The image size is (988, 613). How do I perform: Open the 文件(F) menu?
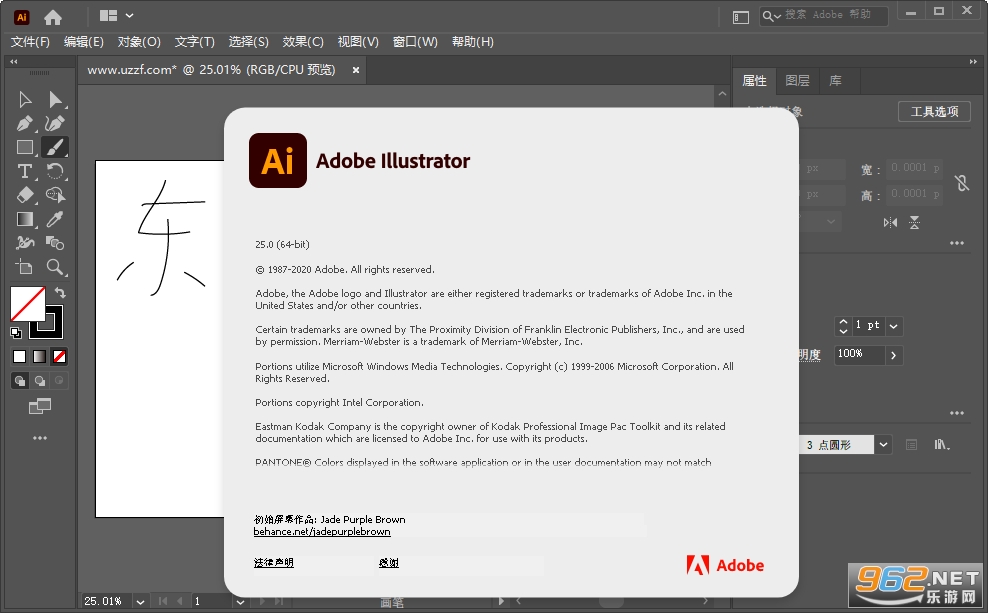(30, 42)
